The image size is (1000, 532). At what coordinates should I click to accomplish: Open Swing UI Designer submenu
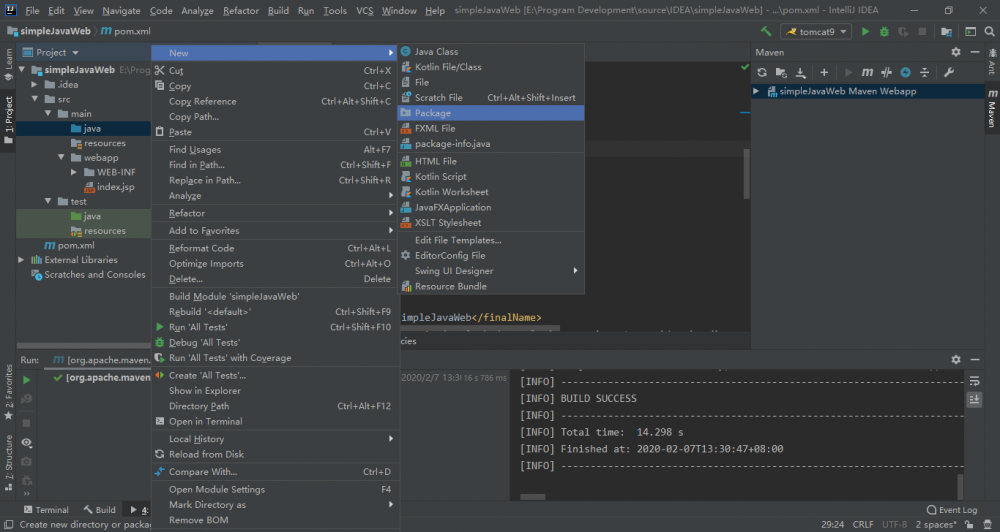[x=490, y=271]
